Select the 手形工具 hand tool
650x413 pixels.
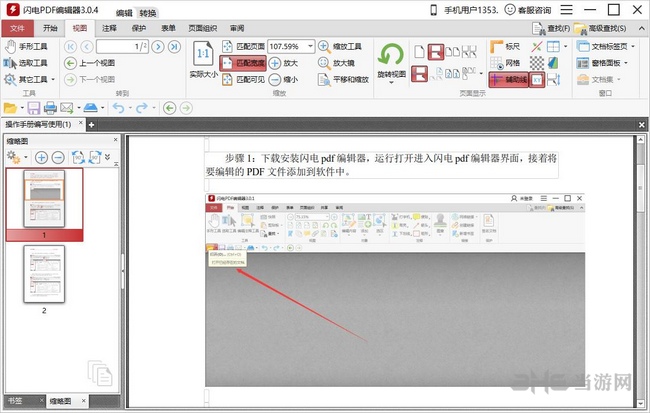point(26,46)
